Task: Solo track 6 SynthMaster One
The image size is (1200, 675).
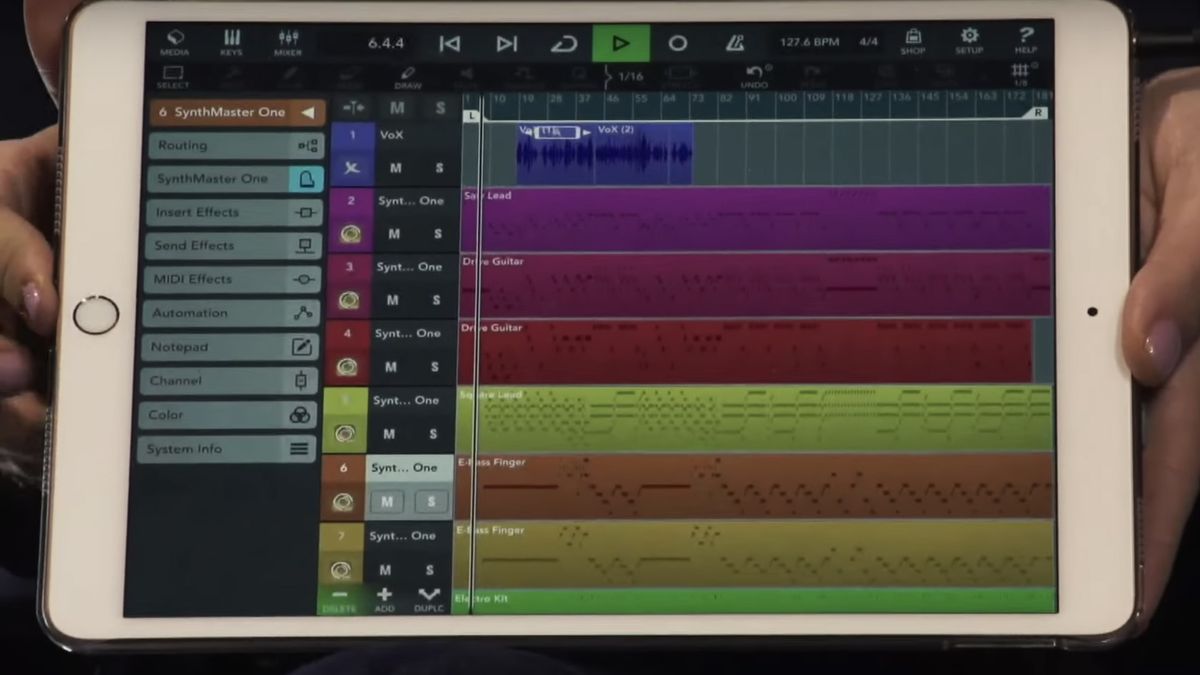Action: (431, 501)
